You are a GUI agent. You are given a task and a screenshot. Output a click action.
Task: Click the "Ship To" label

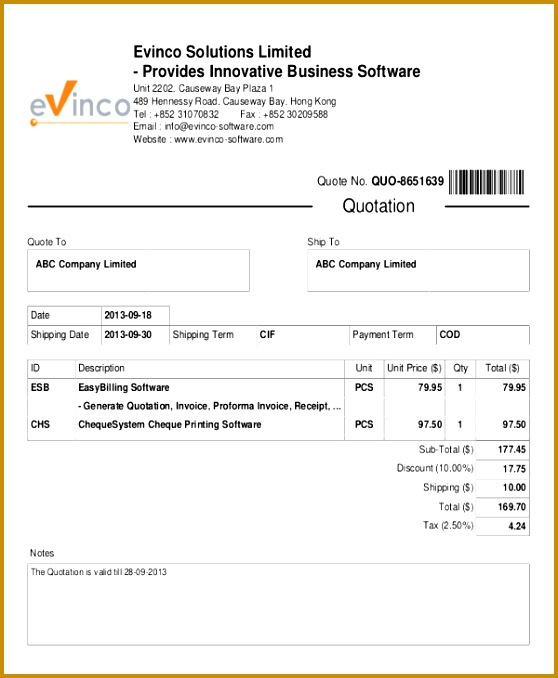324,242
